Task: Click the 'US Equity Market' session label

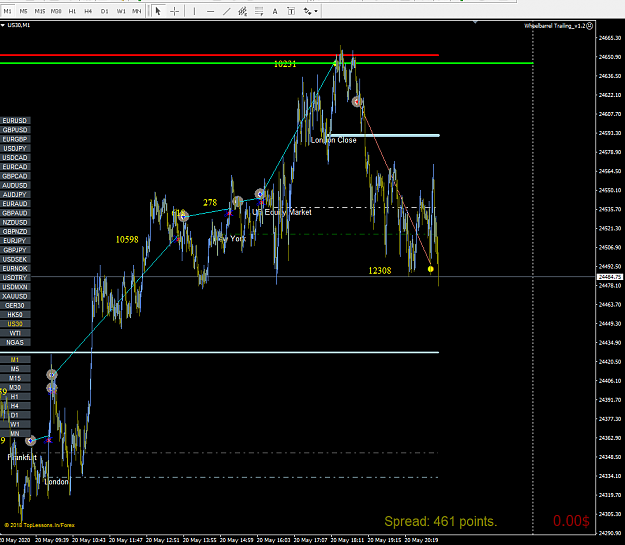Action: [x=282, y=212]
